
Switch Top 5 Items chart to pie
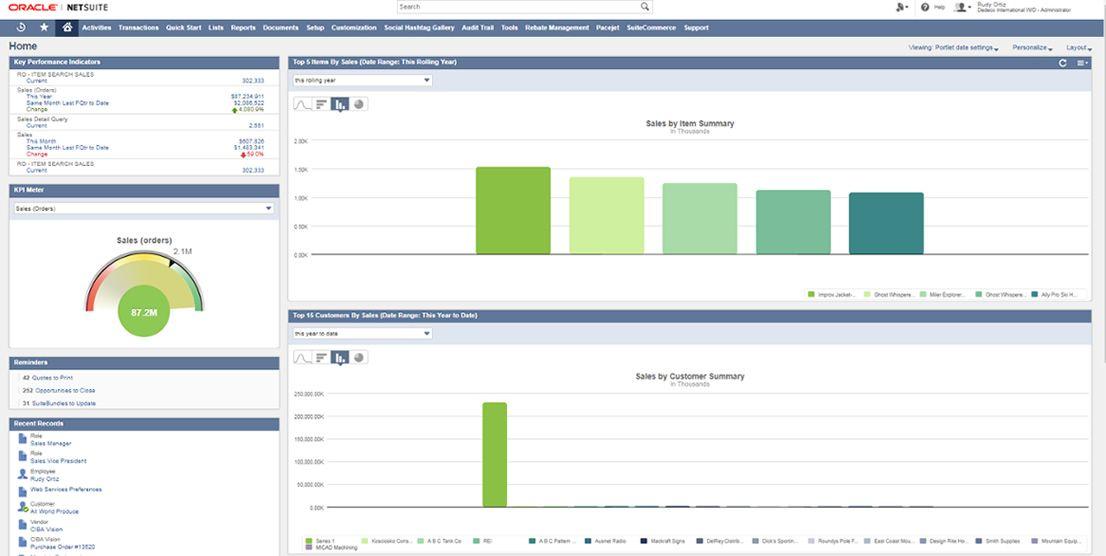coord(358,104)
